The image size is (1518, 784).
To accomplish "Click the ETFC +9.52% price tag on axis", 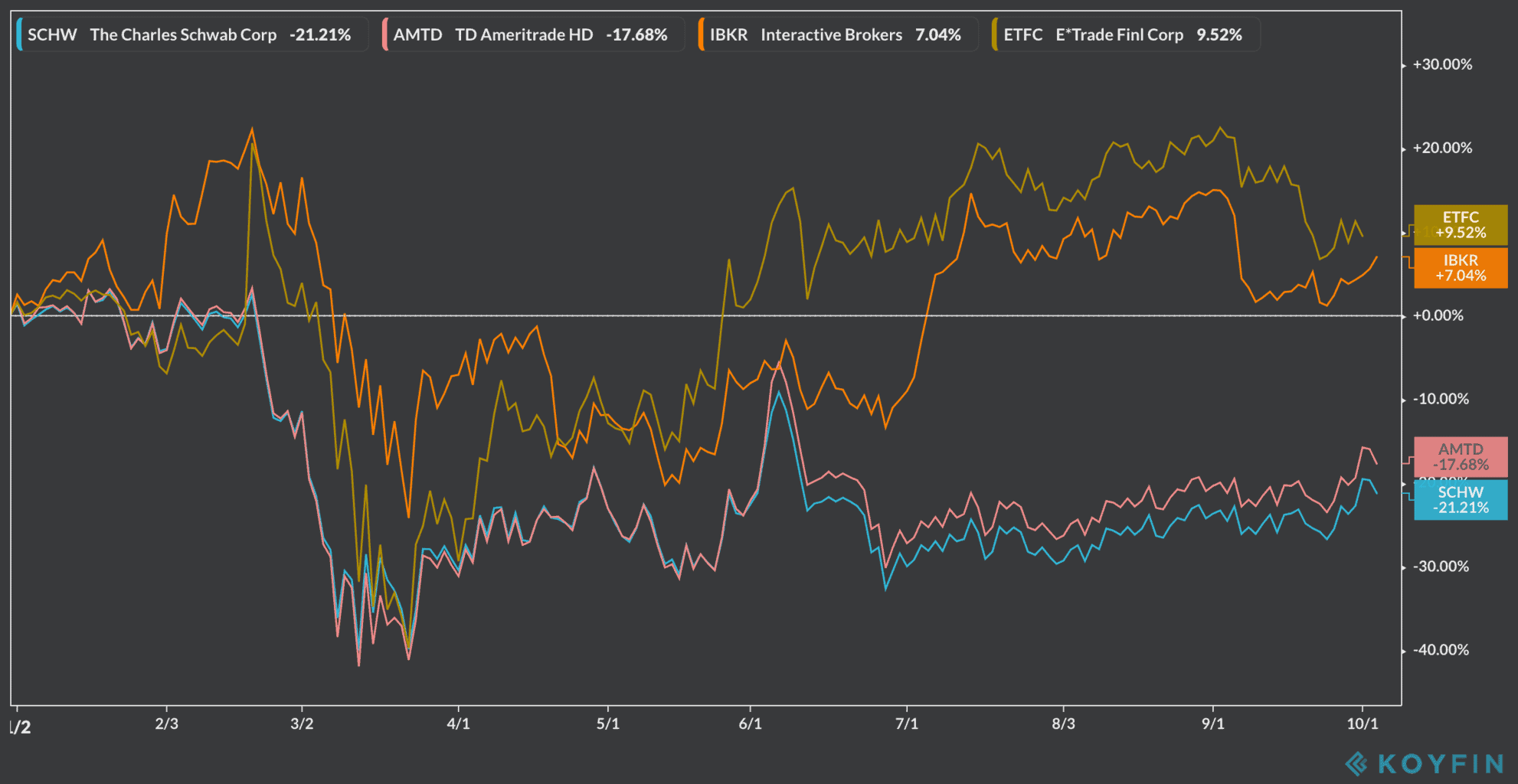I will coord(1461,225).
